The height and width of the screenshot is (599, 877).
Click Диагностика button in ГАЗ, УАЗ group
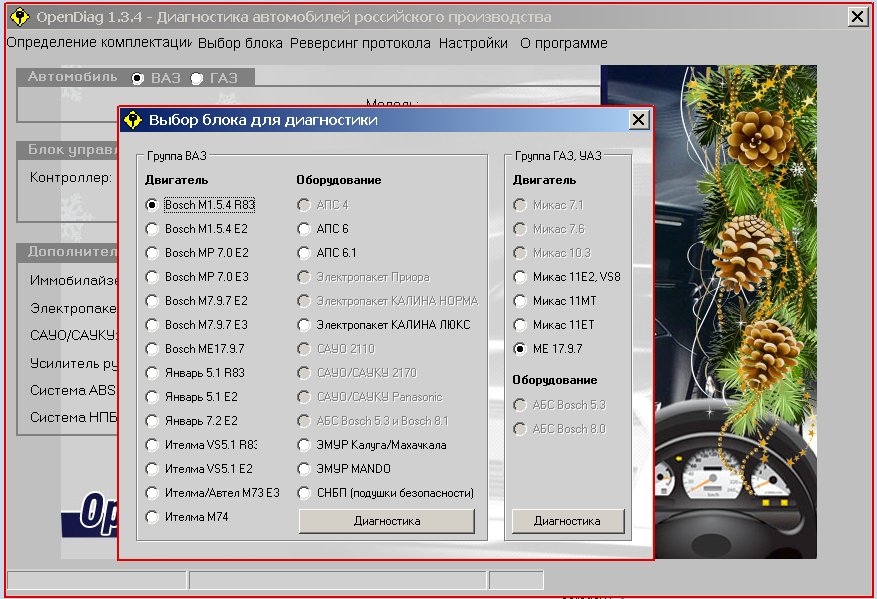click(568, 521)
